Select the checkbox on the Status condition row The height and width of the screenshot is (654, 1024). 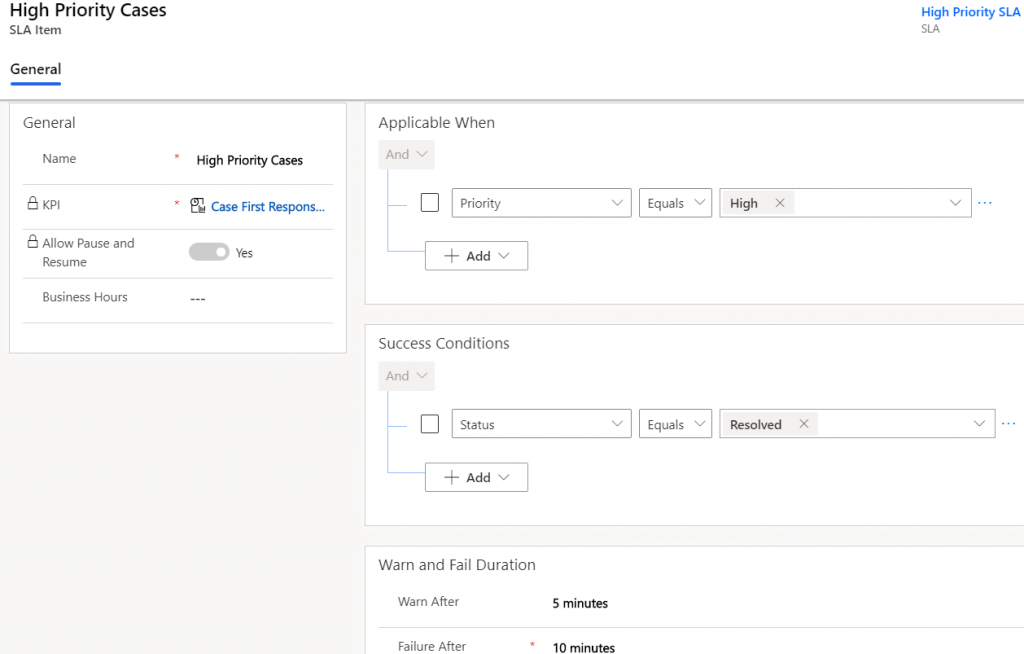coord(429,423)
